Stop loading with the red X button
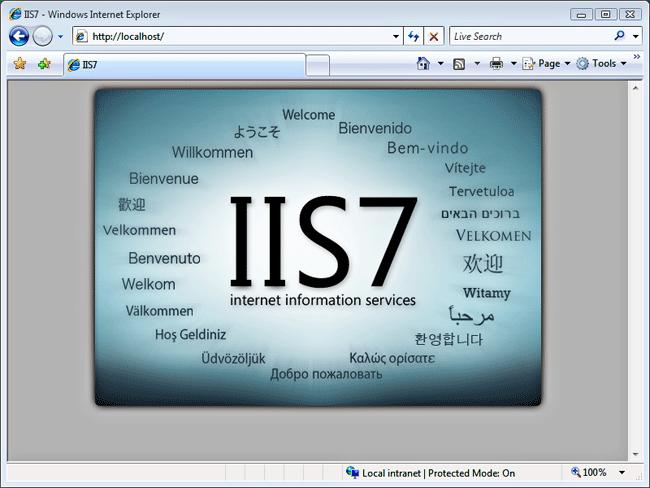Viewport: 650px width, 488px height. (x=434, y=36)
